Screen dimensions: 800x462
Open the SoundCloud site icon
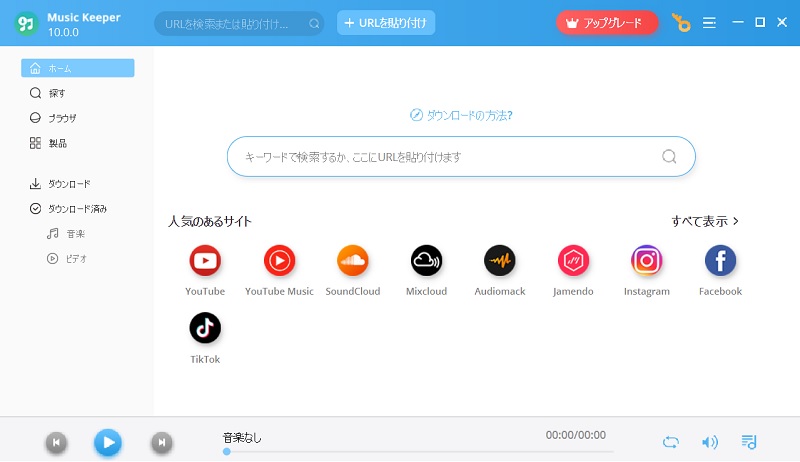353,261
